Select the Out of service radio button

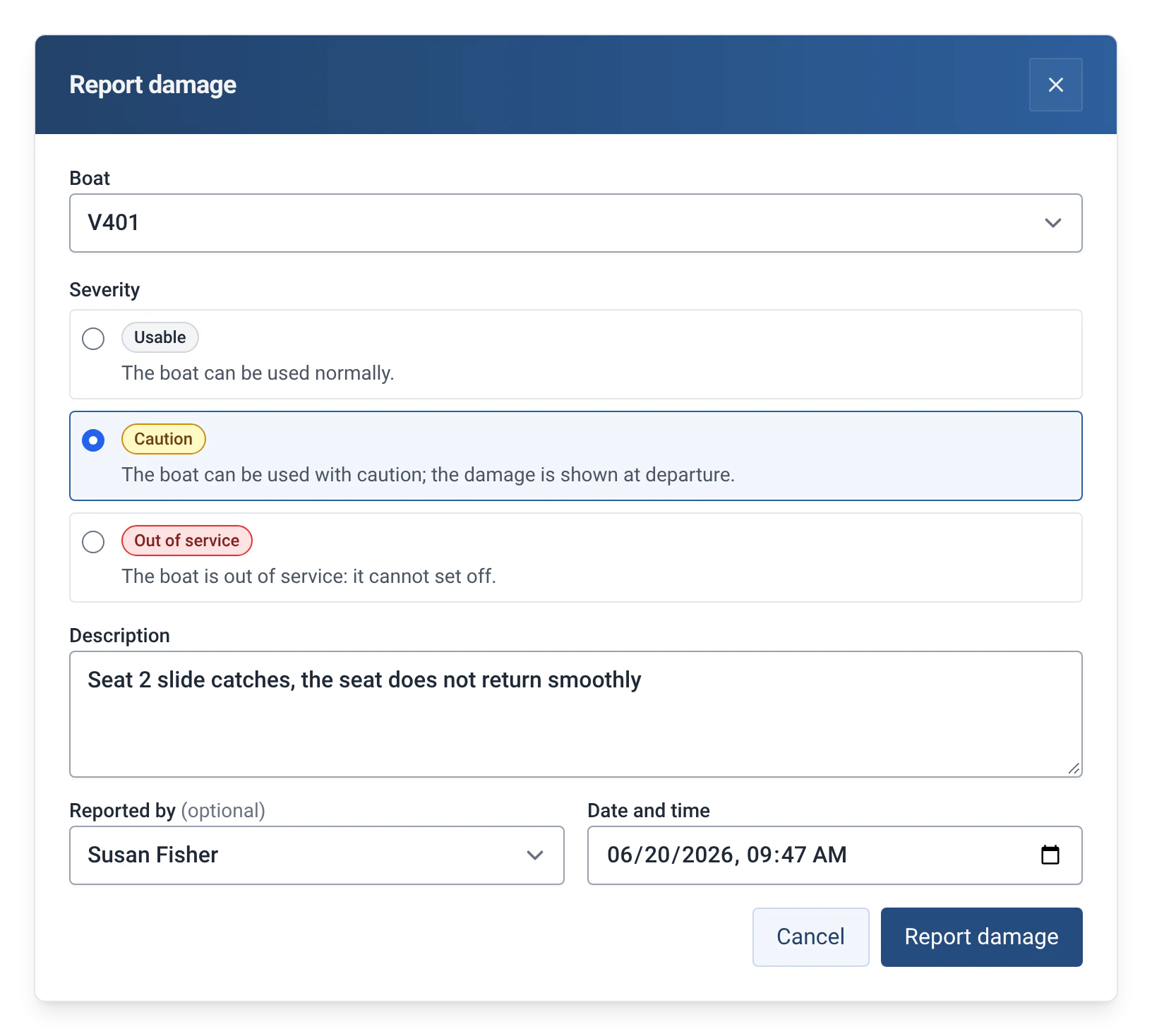click(93, 542)
